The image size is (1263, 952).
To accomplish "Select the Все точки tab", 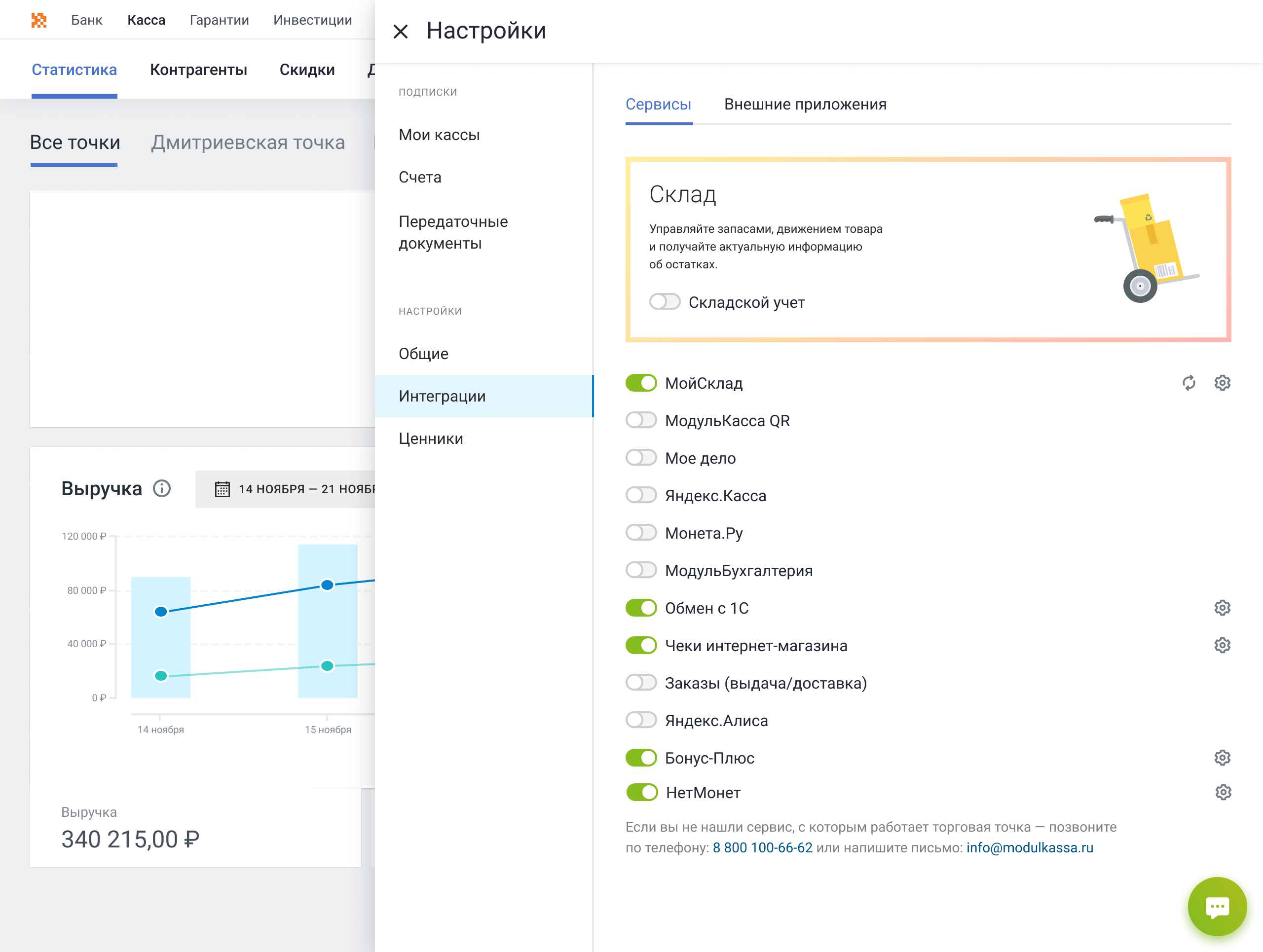I will tap(75, 143).
